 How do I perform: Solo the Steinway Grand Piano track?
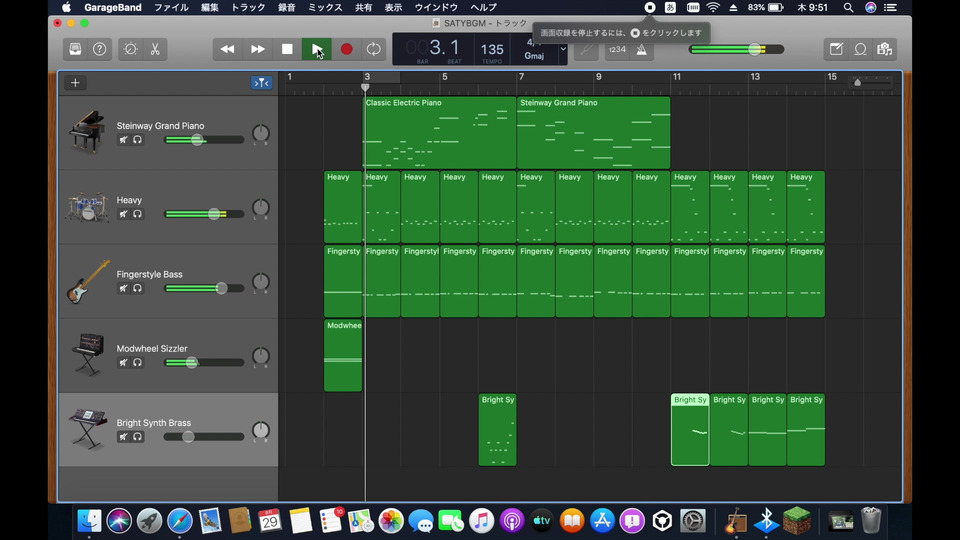tap(138, 140)
